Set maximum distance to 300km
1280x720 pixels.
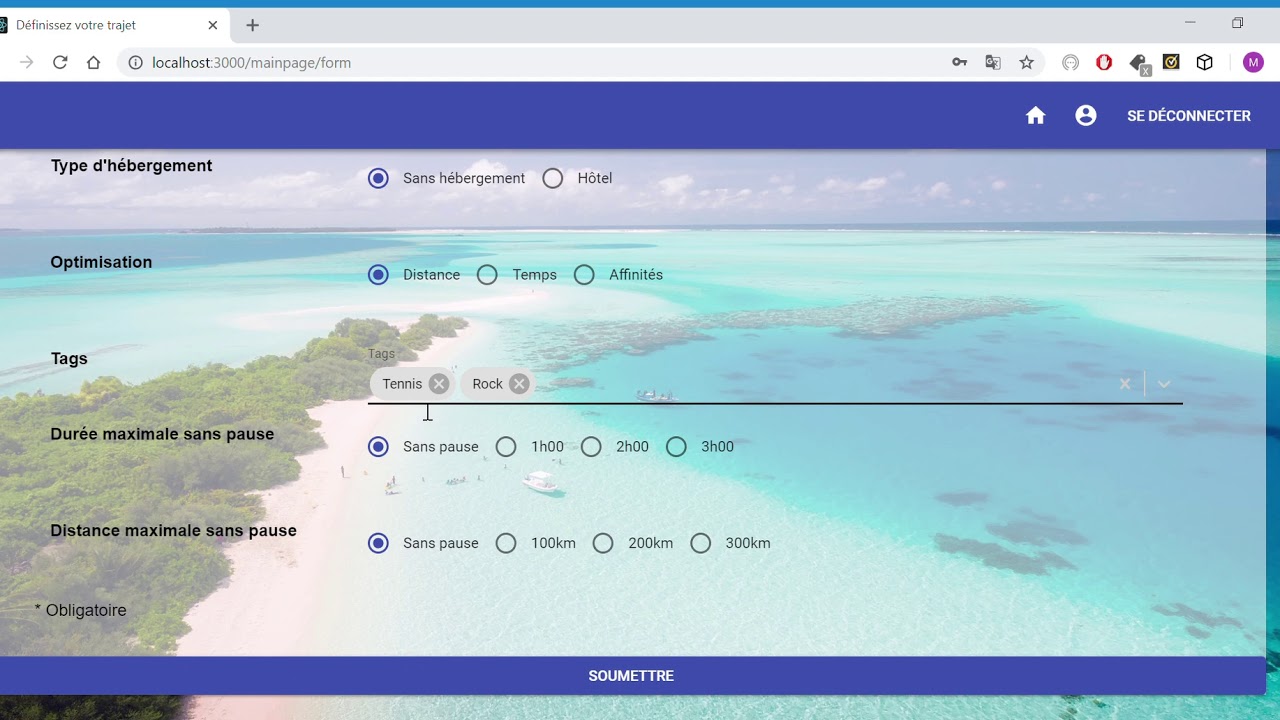point(701,543)
